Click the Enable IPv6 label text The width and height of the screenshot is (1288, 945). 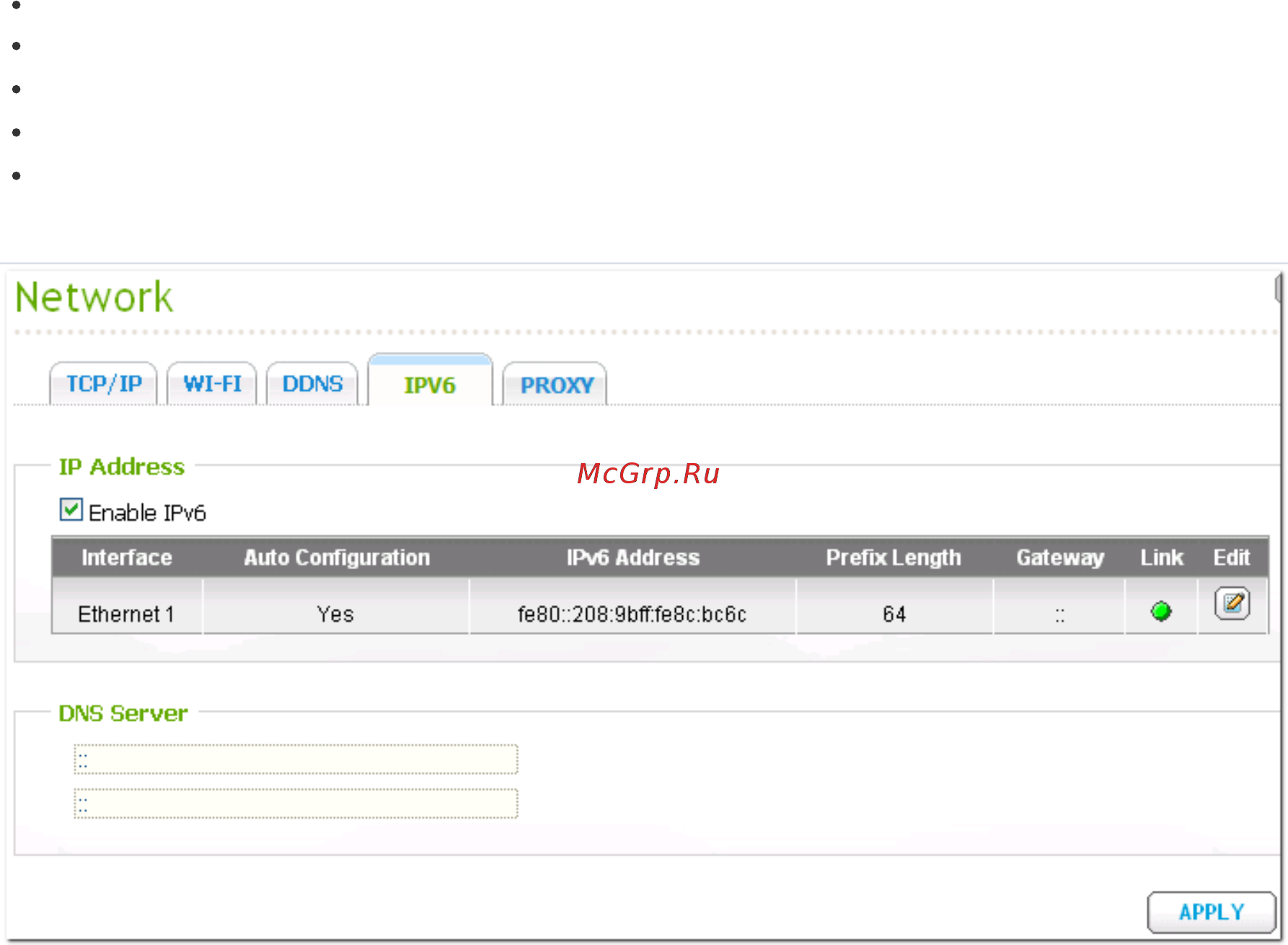[147, 513]
